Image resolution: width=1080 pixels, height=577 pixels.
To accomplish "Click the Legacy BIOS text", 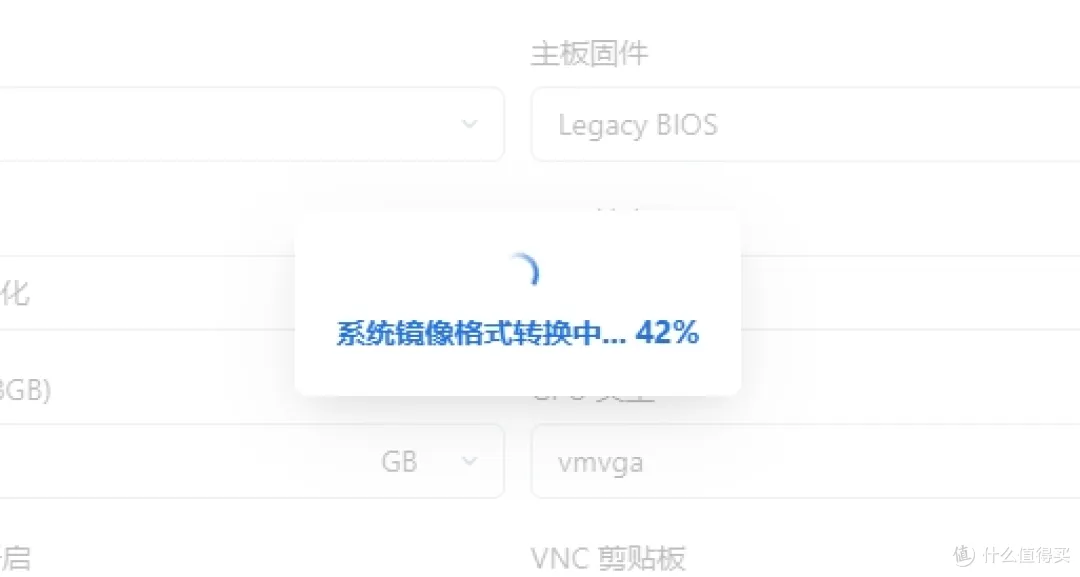I will pos(638,126).
